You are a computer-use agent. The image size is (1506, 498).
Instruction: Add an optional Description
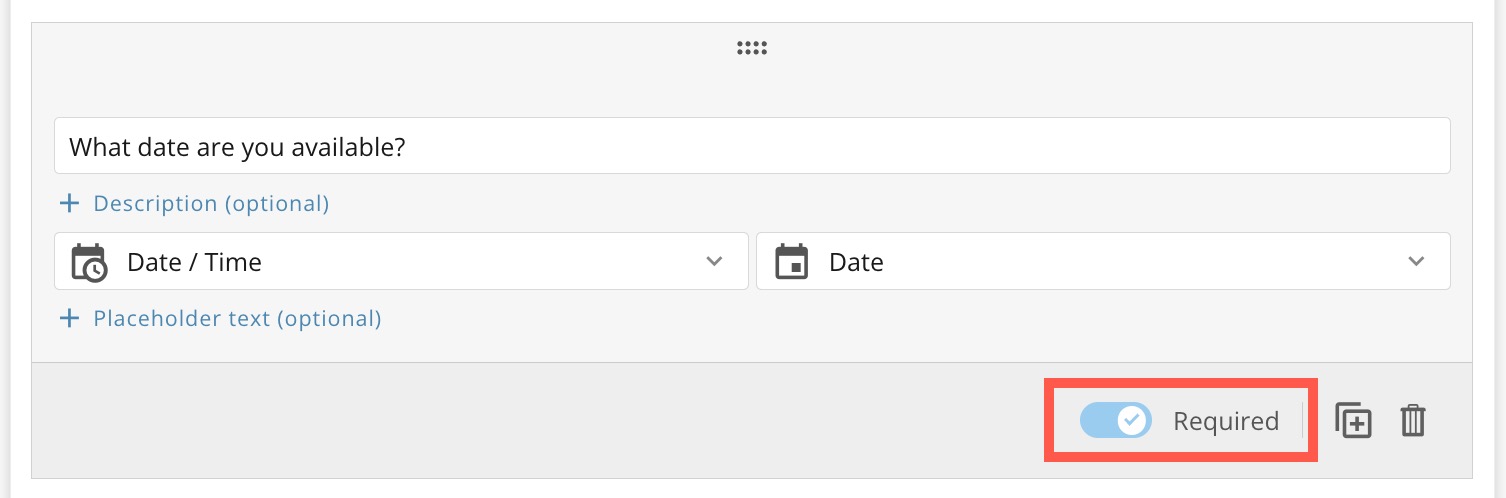[x=211, y=204]
